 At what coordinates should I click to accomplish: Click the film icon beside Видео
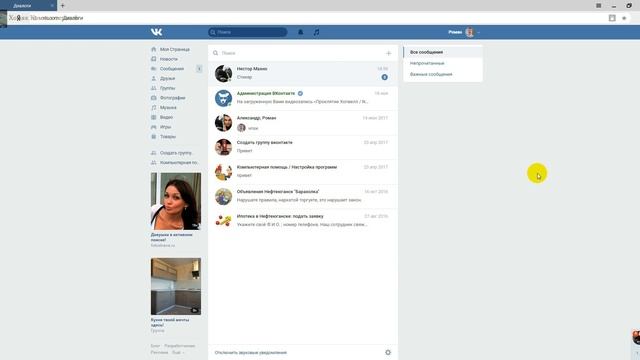pos(153,117)
